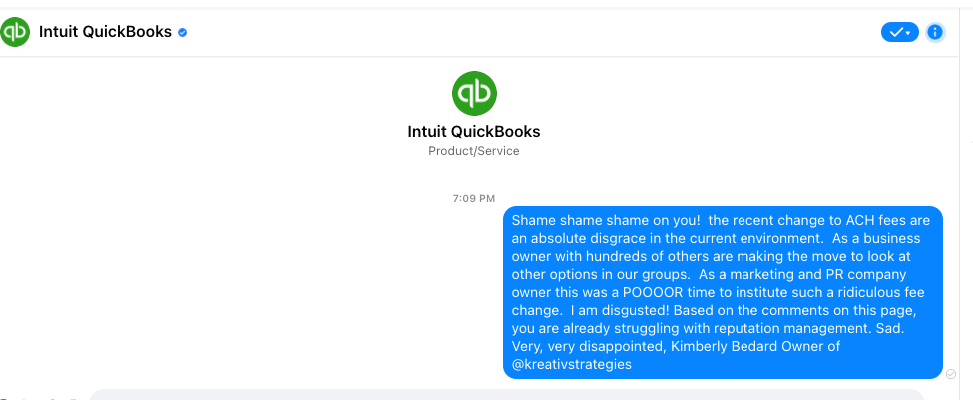
Task: Click the QuickBooks avatar in the header
Action: pos(15,32)
